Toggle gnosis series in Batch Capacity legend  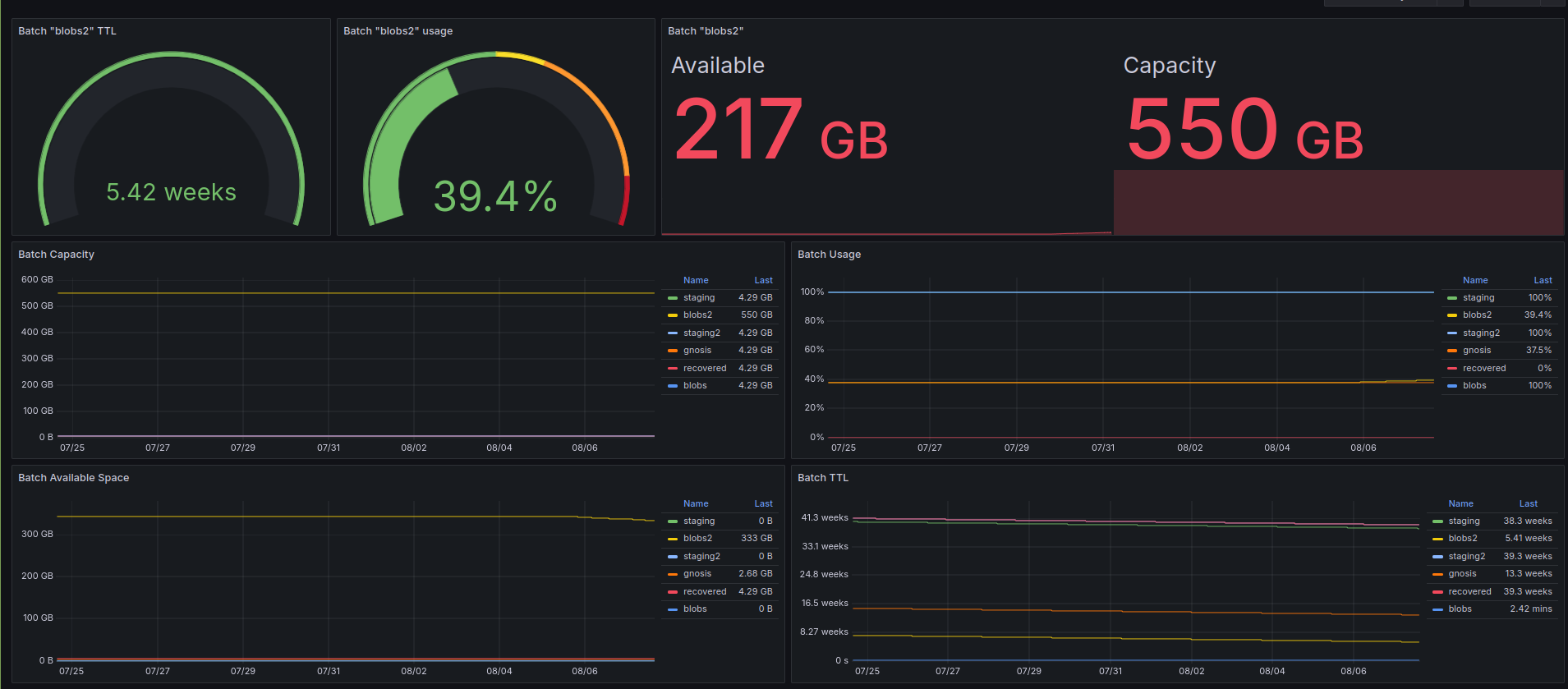pos(697,351)
